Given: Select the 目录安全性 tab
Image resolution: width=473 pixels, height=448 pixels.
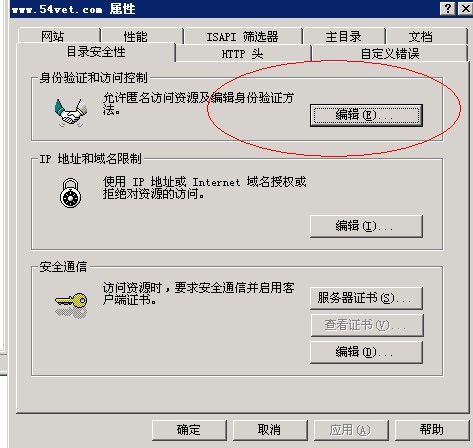Looking at the screenshot, I should [x=96, y=52].
